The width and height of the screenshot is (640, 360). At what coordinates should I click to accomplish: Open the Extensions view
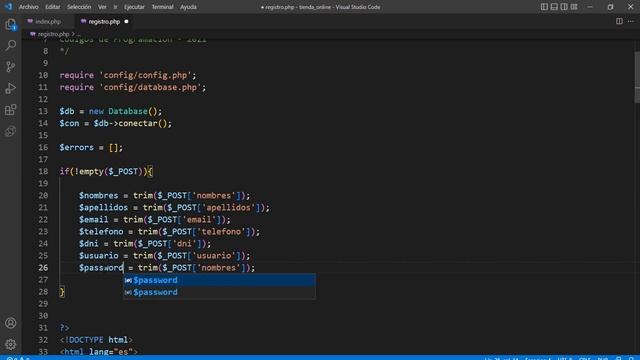click(11, 110)
